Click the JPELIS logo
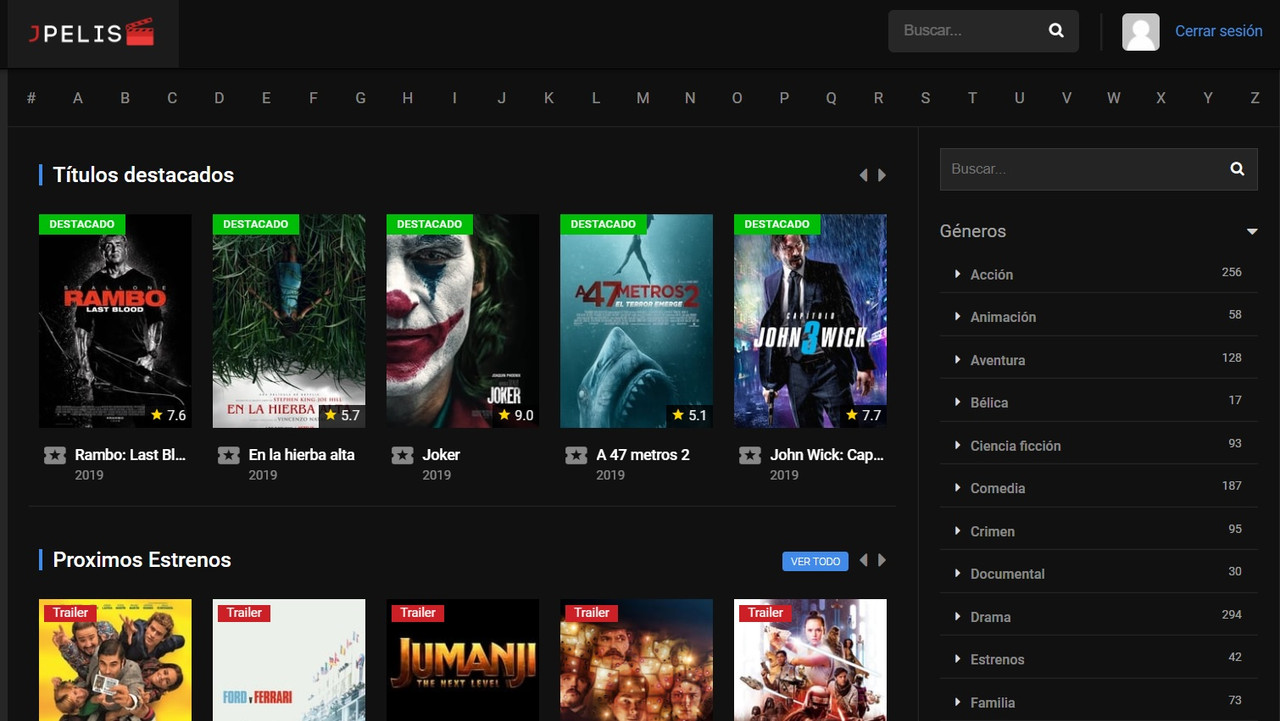Screen dimensions: 1280x721 91,33
